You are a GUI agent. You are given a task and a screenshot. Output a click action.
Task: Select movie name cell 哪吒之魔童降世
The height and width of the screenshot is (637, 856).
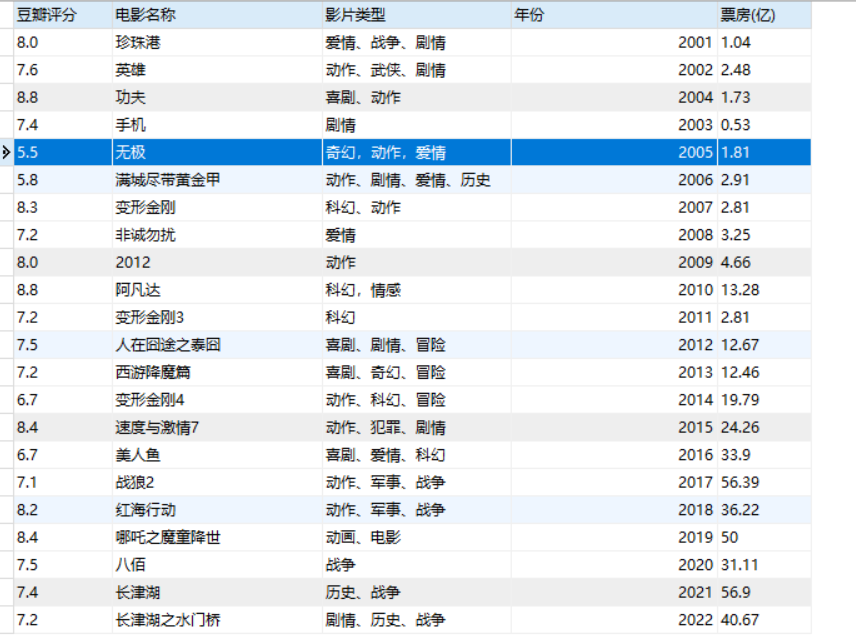tap(217, 537)
